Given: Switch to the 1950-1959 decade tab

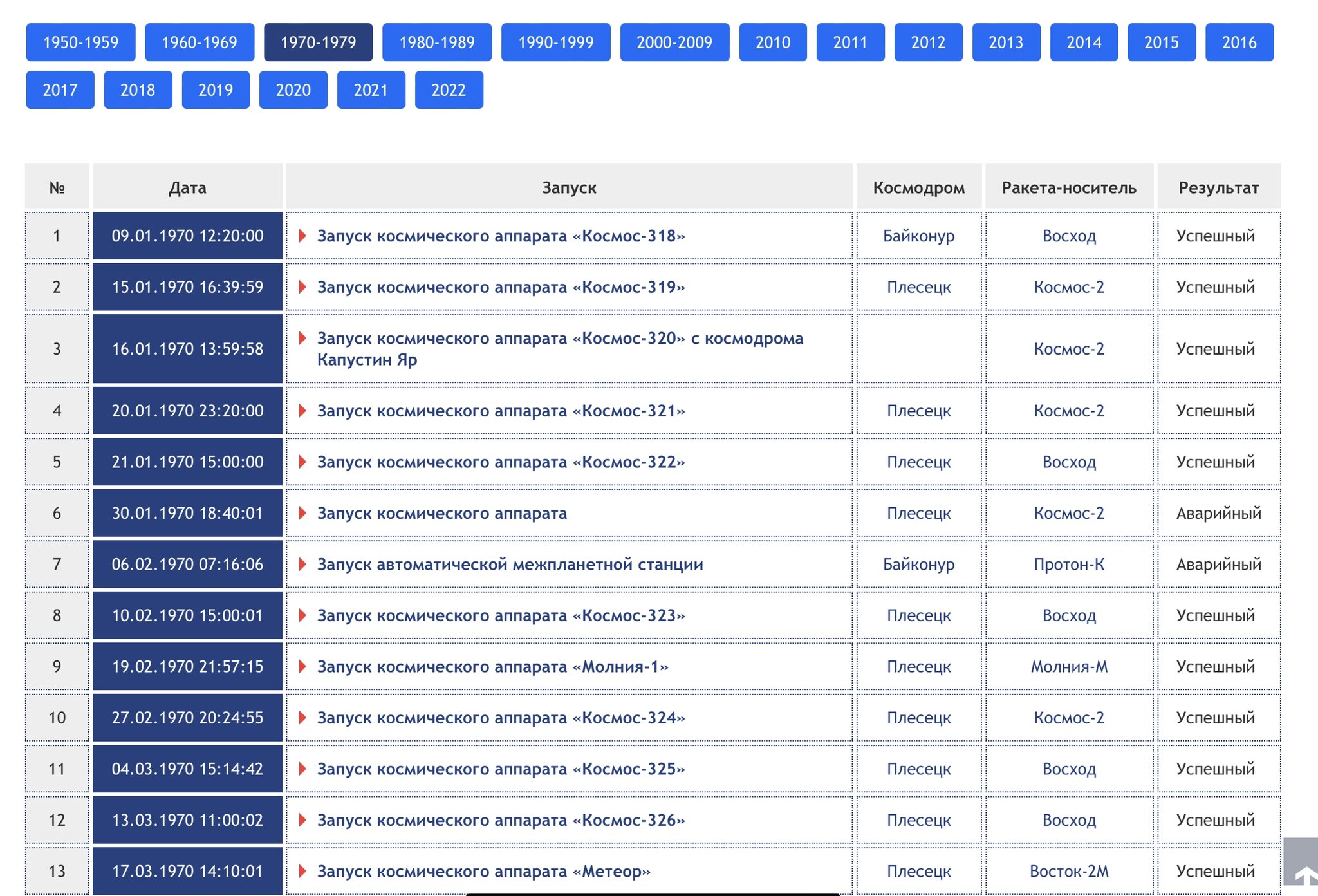Looking at the screenshot, I should click(x=80, y=42).
